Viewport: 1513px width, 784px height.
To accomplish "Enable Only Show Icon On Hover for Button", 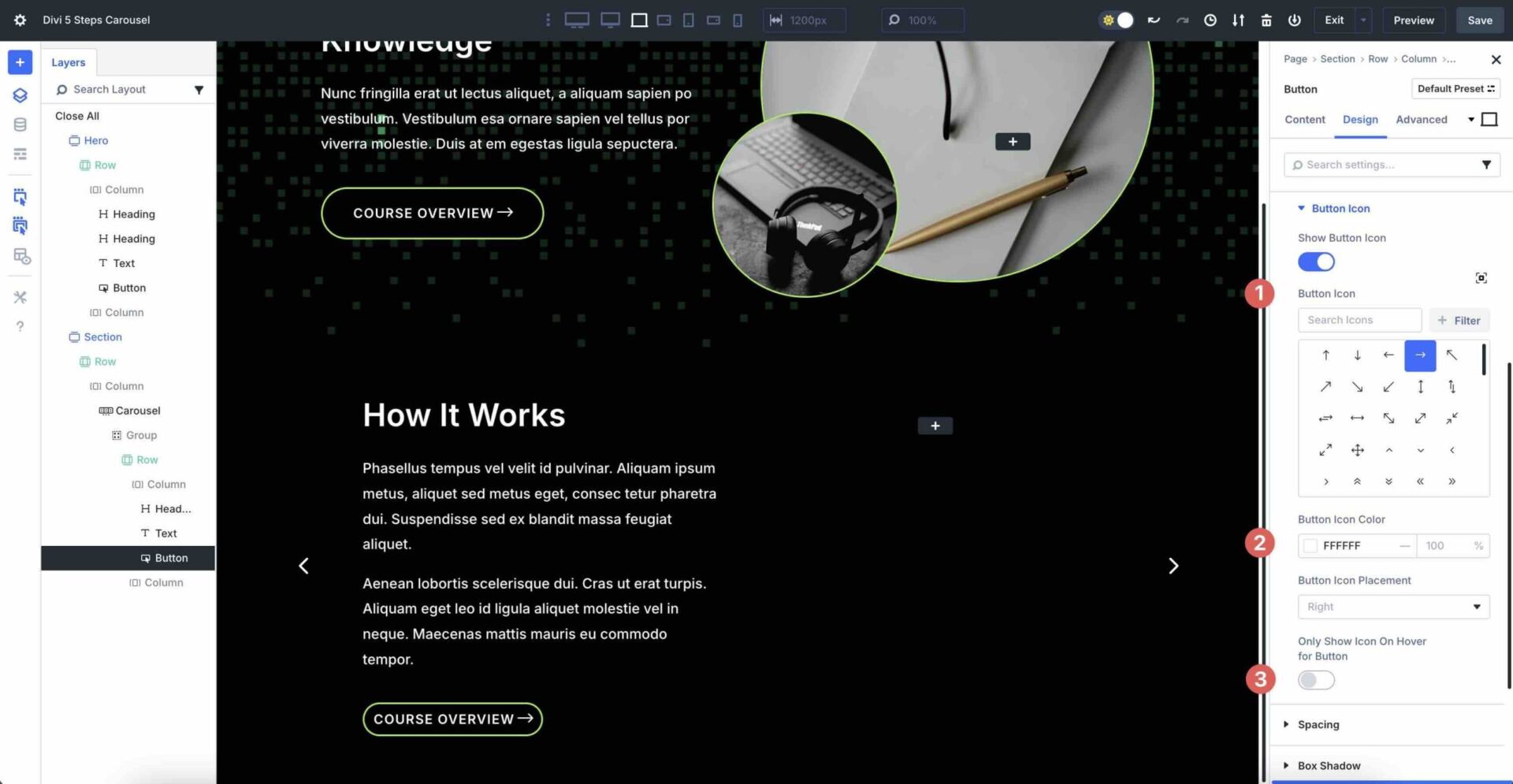I will tap(1316, 679).
